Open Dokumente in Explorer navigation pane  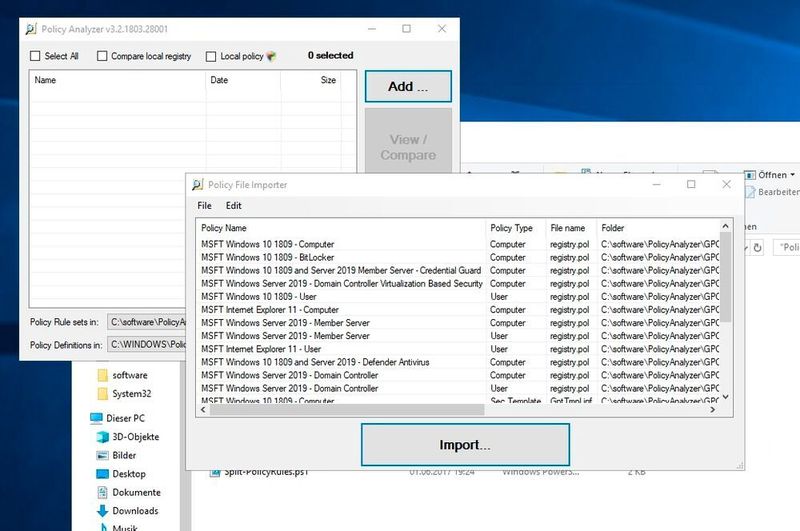(x=136, y=493)
